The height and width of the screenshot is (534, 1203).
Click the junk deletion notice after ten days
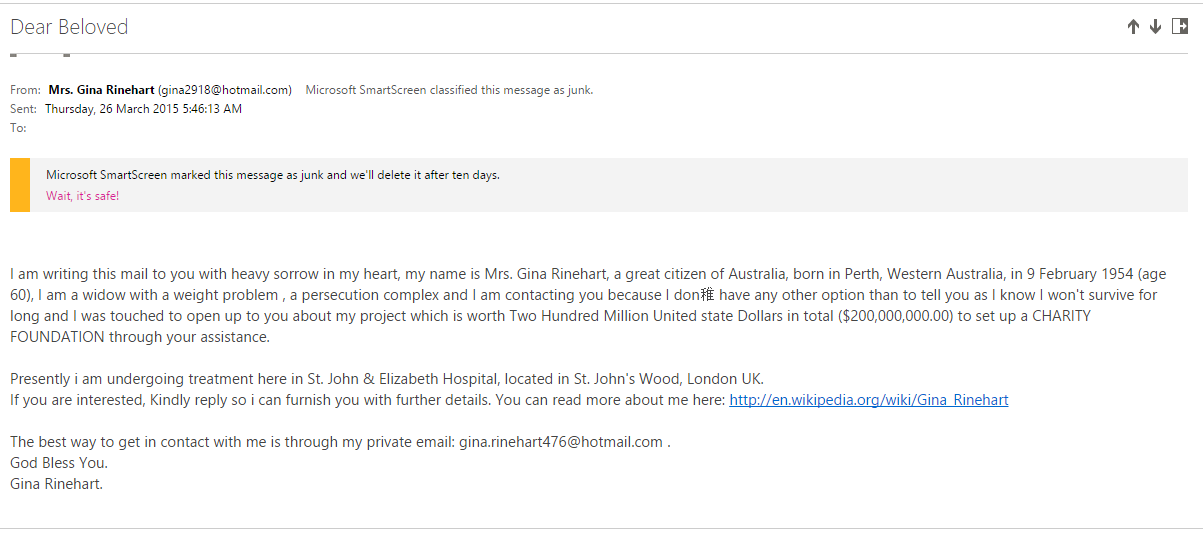click(273, 175)
